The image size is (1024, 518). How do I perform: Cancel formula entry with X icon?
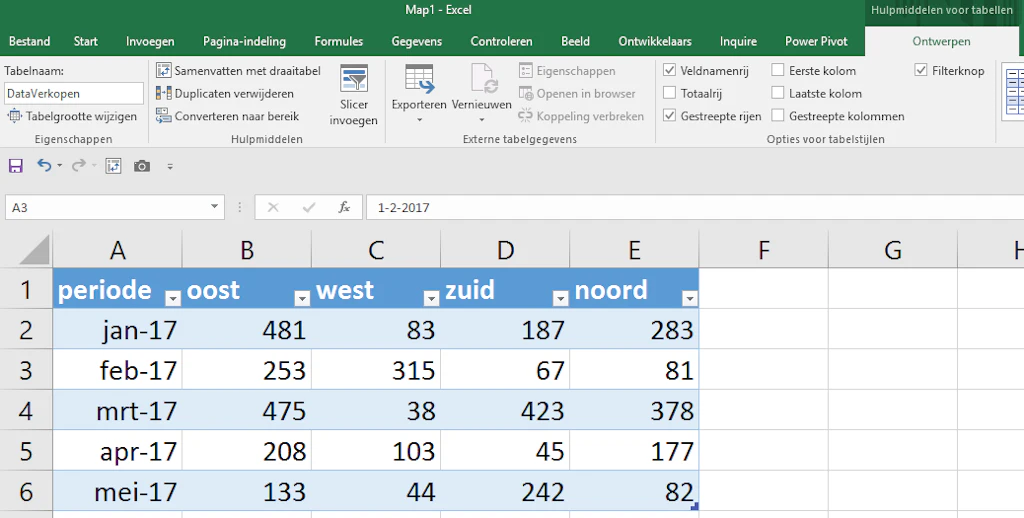click(273, 208)
